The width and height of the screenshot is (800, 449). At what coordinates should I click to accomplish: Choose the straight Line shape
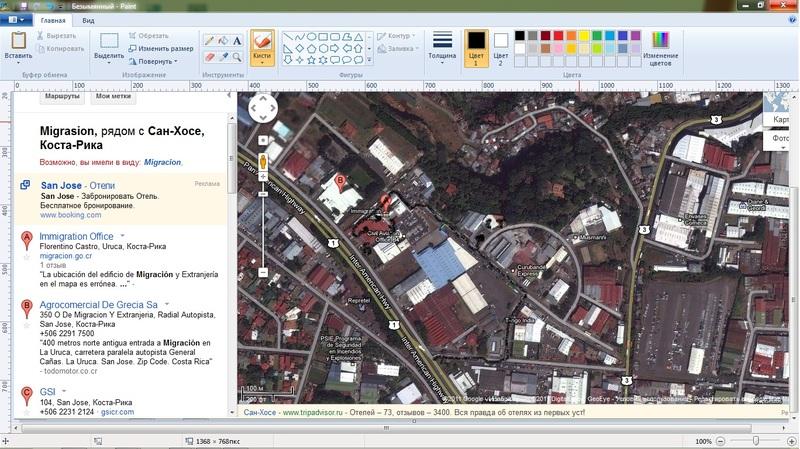(x=288, y=37)
